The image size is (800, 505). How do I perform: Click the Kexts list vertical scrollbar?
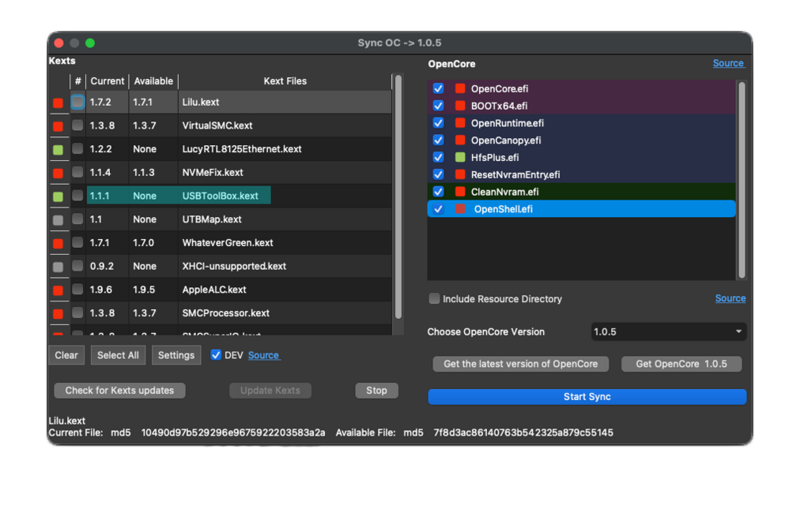click(398, 196)
